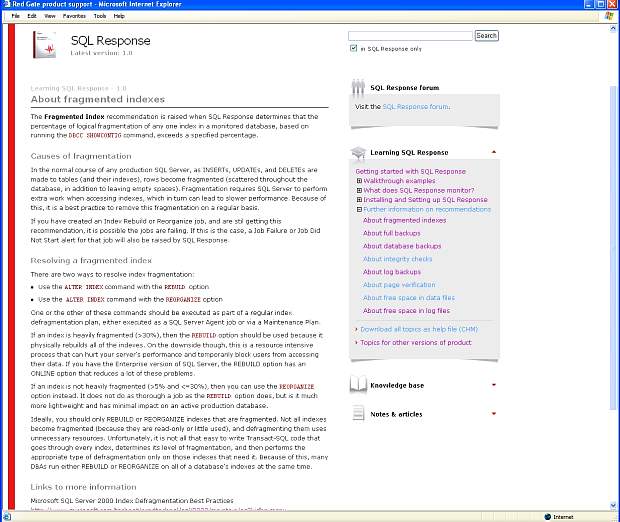Viewport: 620px width, 522px height.
Task: Open 'About log backups' link
Action: click(392, 272)
